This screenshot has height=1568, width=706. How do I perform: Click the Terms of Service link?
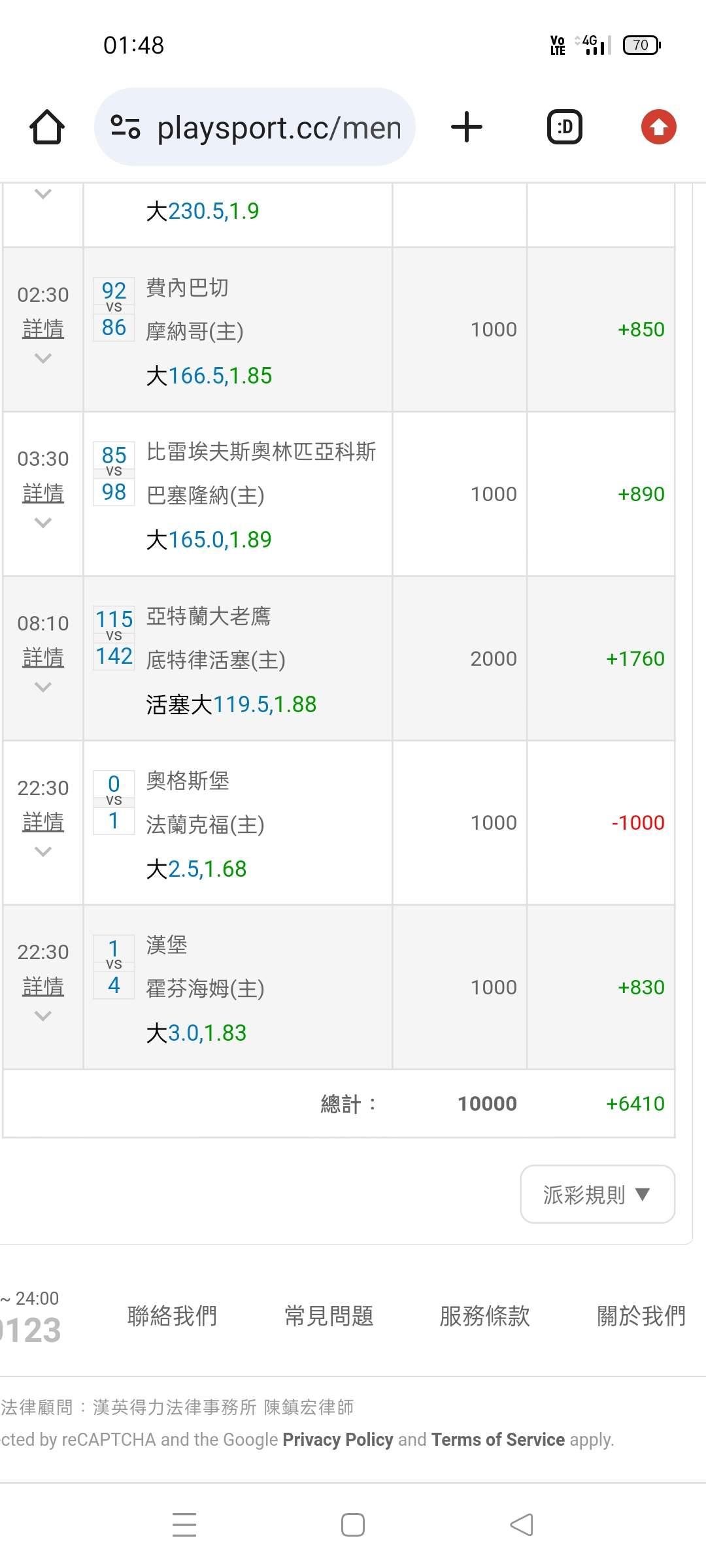(498, 1439)
